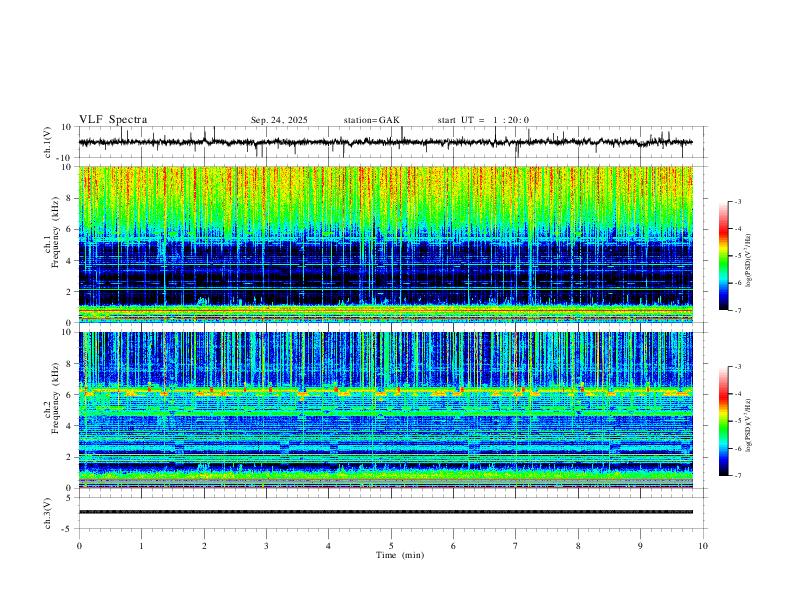Click inside the ch.2 spectrogram panel

coord(385,410)
